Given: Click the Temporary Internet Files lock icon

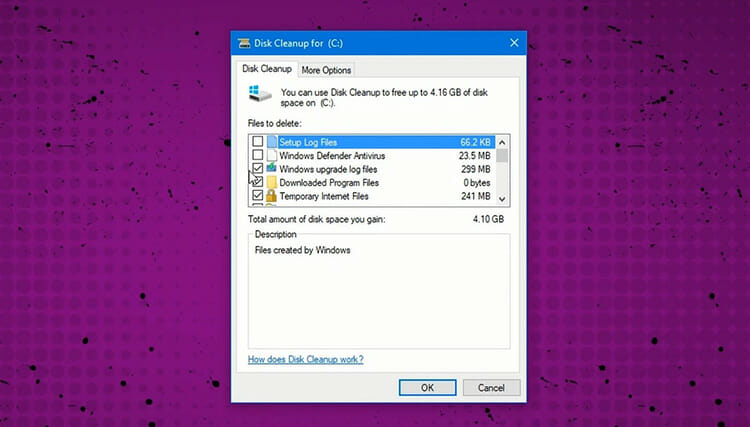Looking at the screenshot, I should (272, 196).
